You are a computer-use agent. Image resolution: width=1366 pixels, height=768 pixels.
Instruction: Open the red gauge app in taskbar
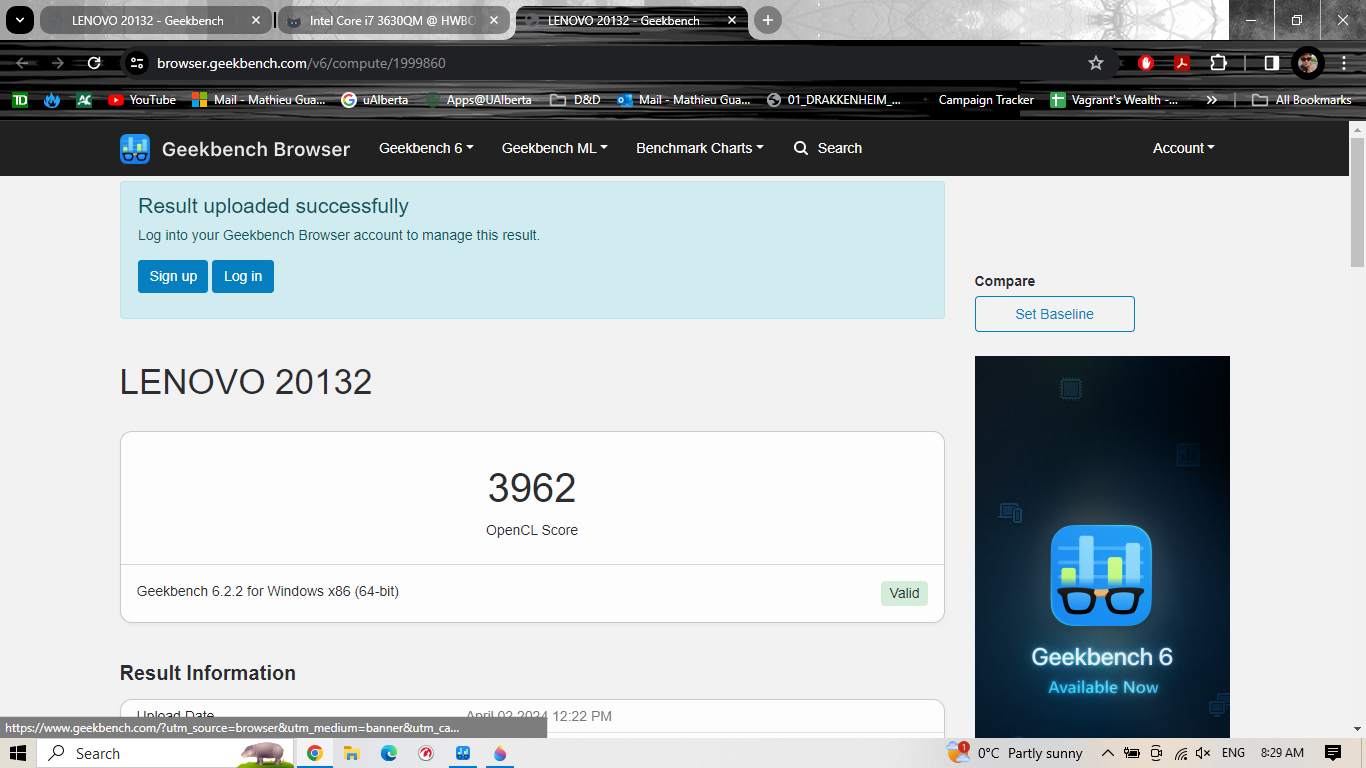coord(426,753)
